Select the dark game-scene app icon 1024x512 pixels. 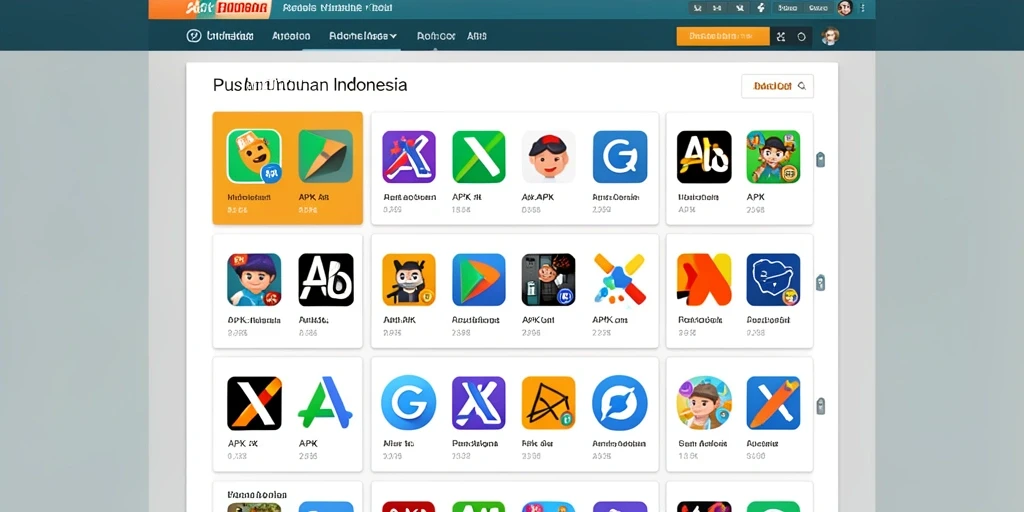coord(549,280)
